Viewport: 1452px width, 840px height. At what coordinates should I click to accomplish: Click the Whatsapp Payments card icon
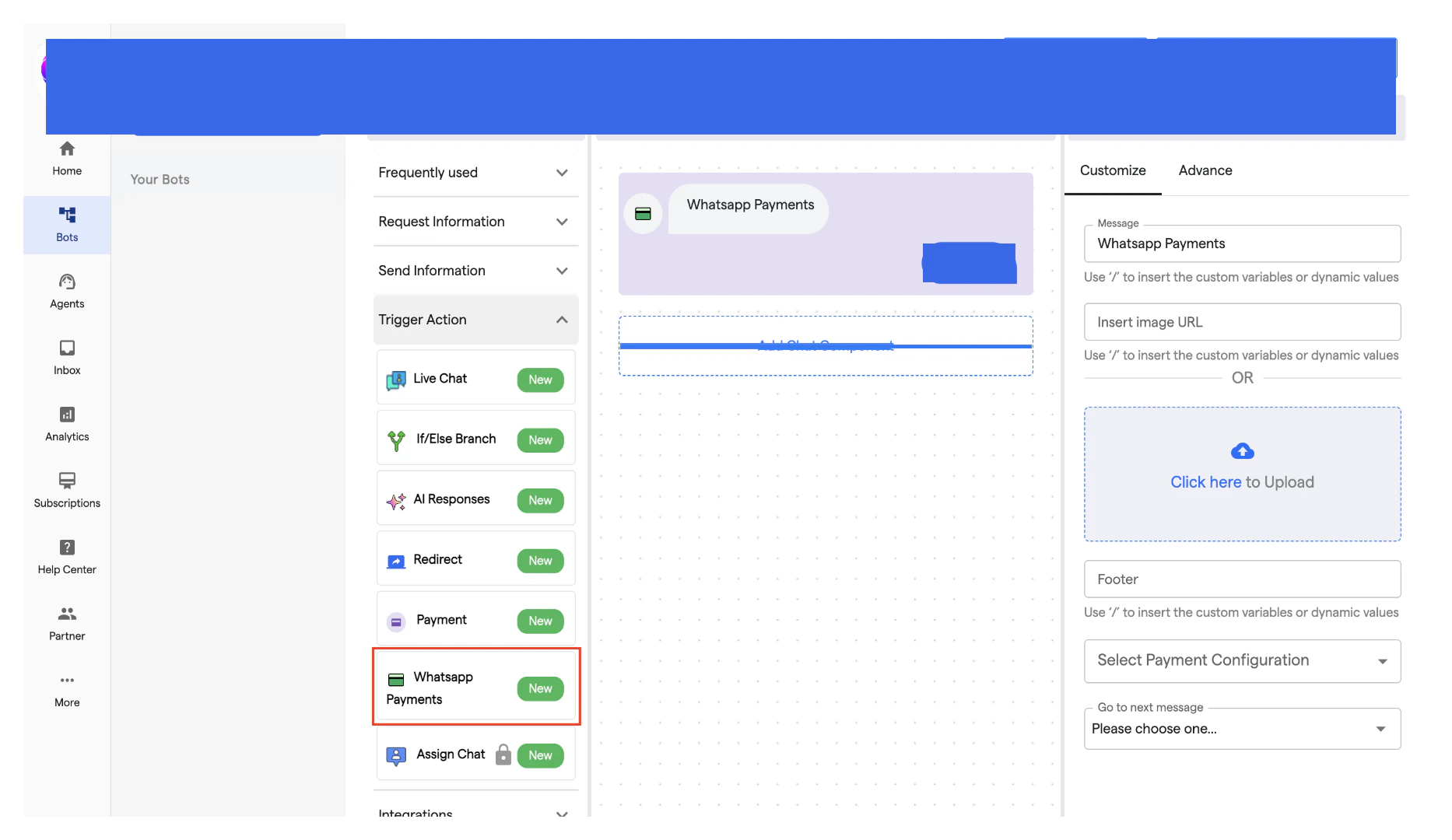coord(396,680)
